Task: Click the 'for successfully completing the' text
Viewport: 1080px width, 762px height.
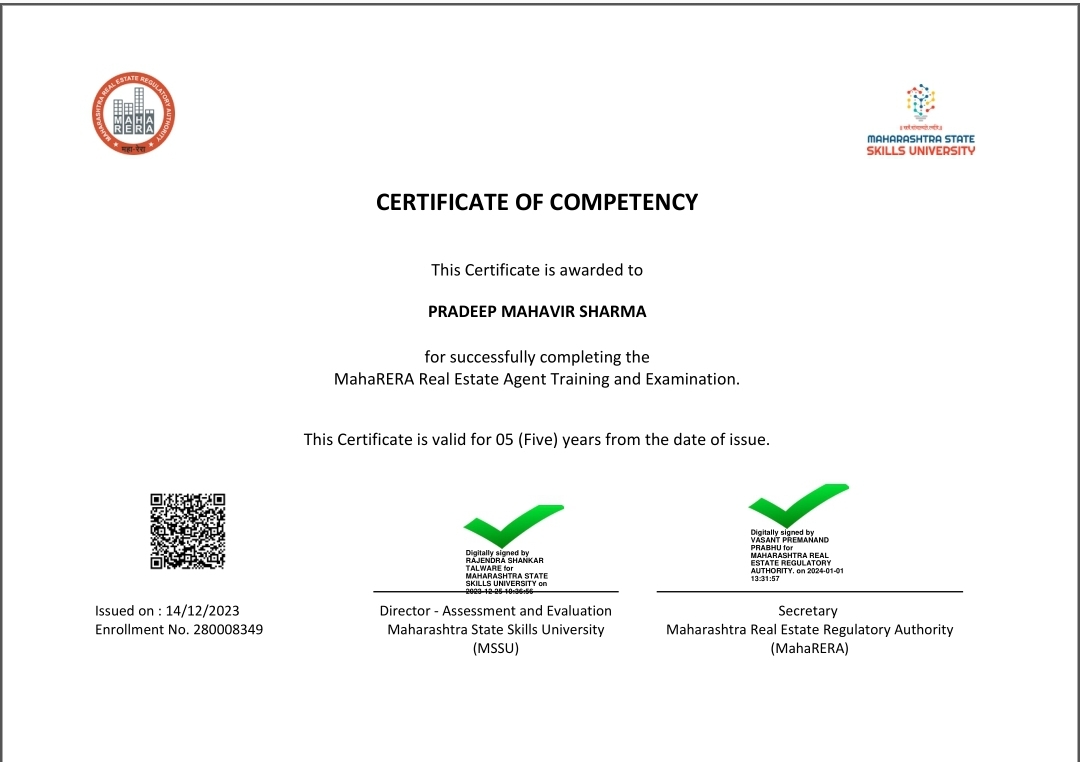Action: point(537,357)
